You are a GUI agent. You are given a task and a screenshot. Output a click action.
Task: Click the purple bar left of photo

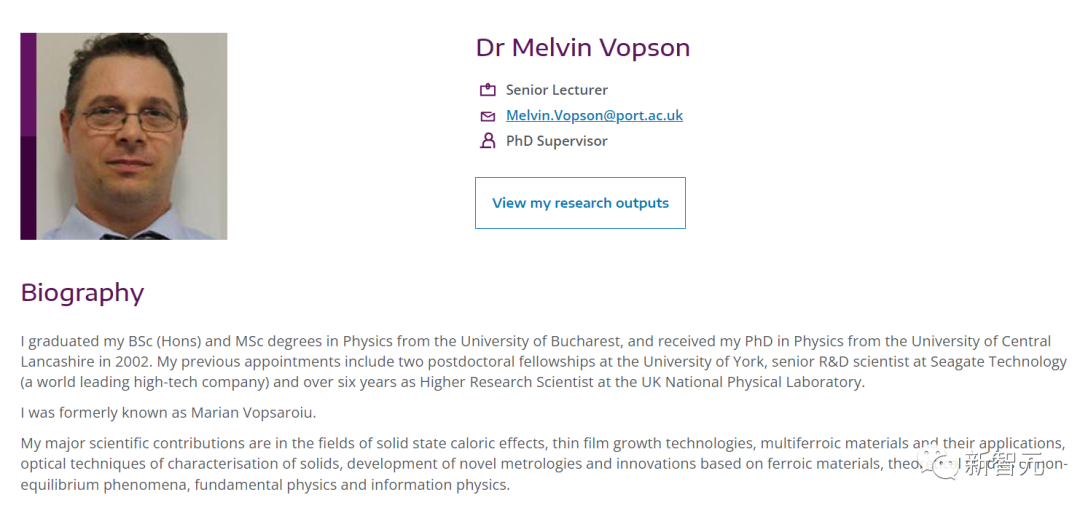tap(28, 136)
